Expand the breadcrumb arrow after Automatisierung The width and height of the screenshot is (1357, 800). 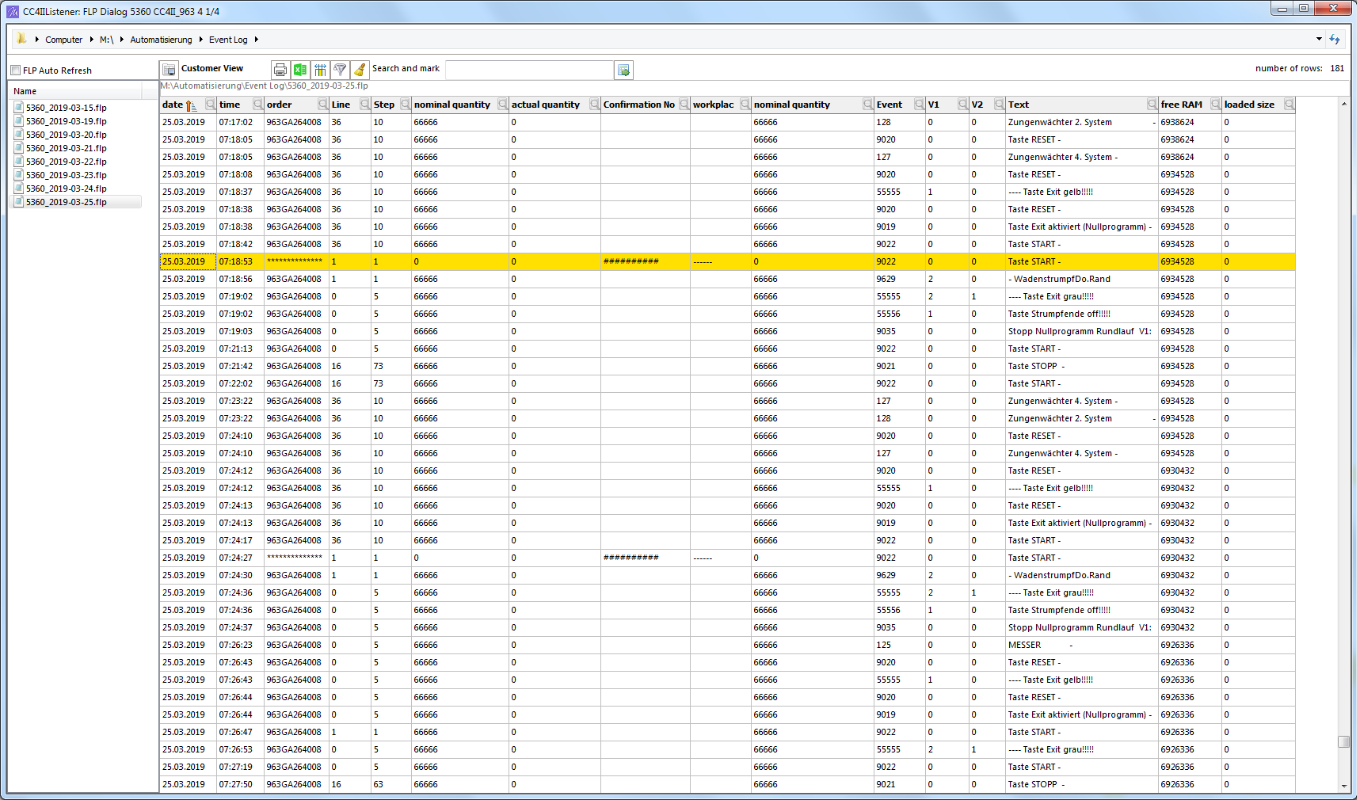click(x=200, y=40)
